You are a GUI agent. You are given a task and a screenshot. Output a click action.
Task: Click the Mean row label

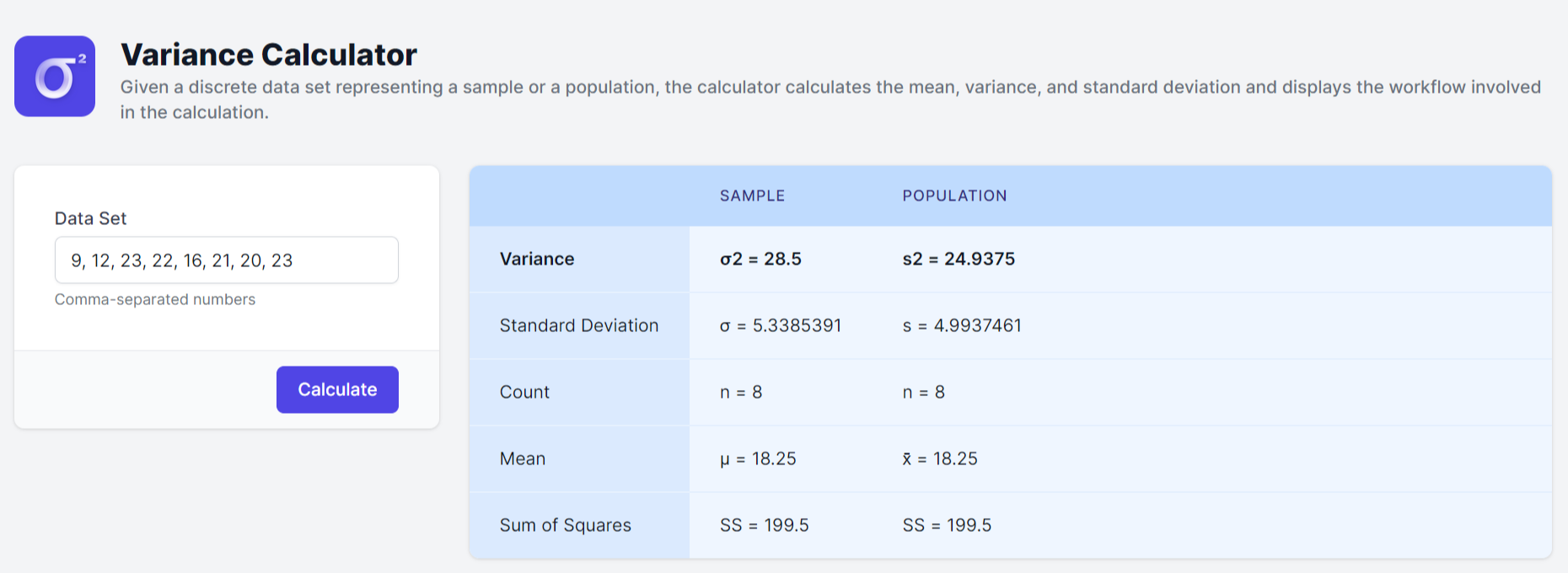tap(523, 458)
